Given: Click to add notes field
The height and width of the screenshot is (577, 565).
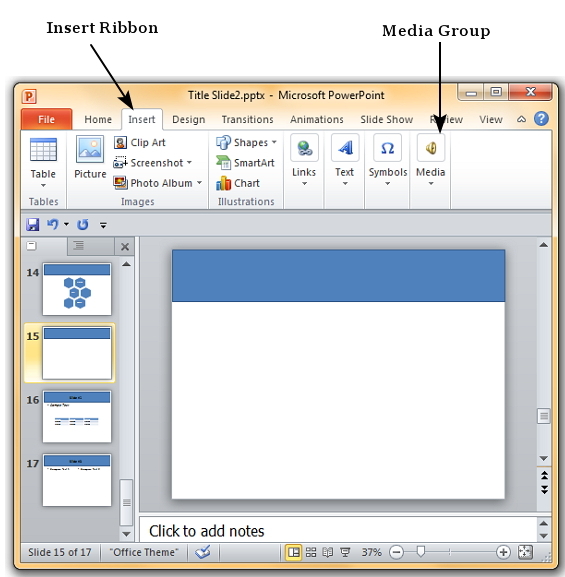Looking at the screenshot, I should point(338,530).
